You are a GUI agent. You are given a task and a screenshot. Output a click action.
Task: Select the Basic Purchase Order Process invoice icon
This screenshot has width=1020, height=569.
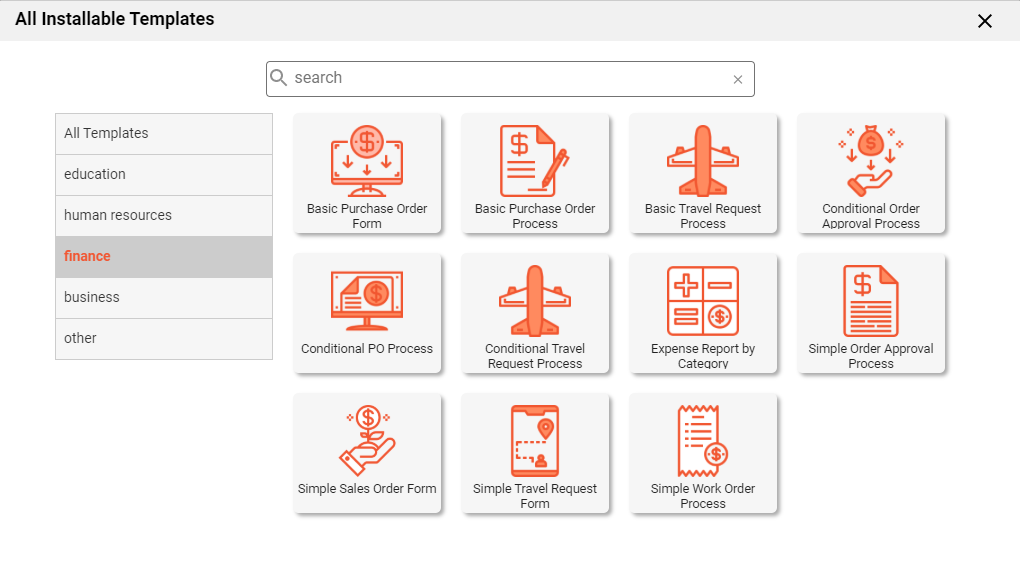[x=535, y=161]
